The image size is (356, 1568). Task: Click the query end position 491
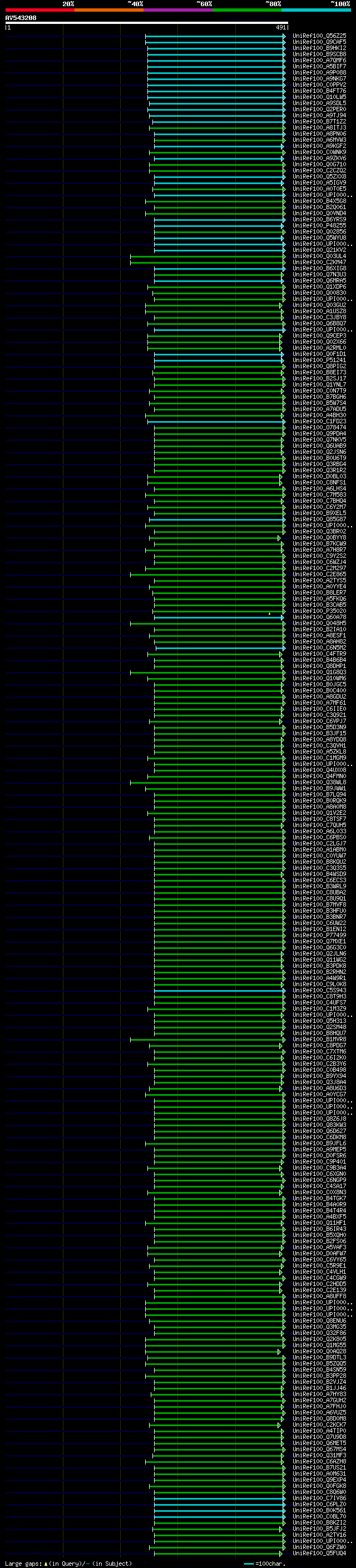point(281,27)
